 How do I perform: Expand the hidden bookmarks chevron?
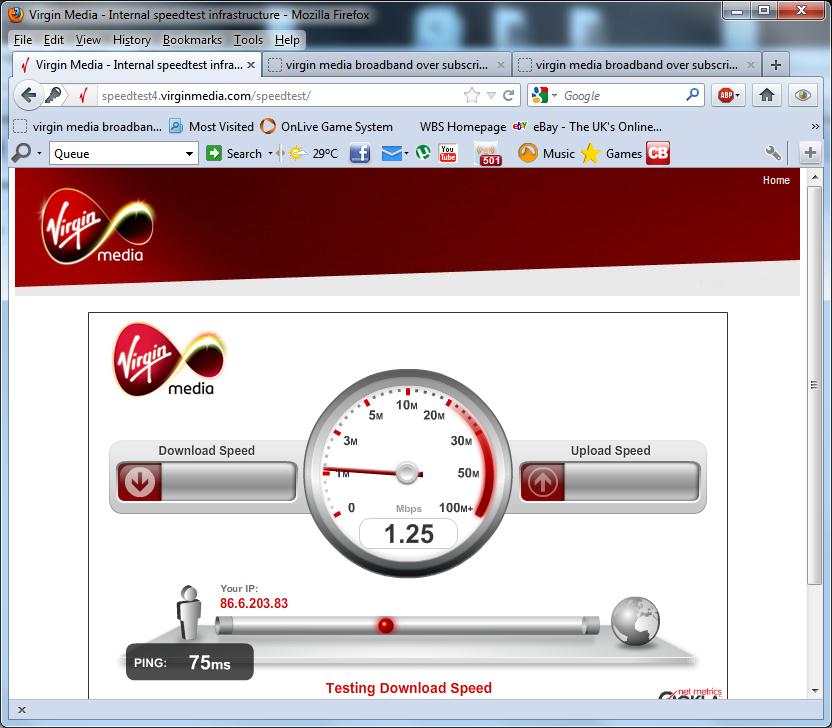pos(816,126)
